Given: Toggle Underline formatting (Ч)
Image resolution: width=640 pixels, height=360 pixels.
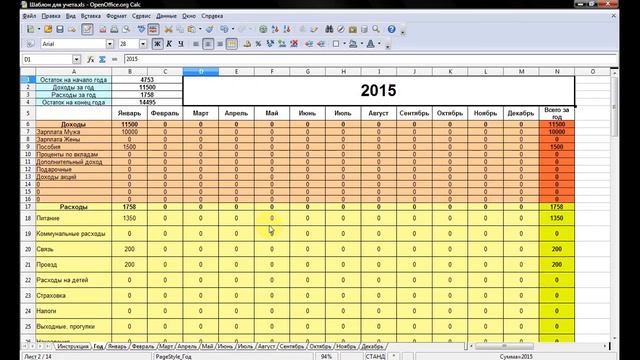Looking at the screenshot, I should pos(181,44).
